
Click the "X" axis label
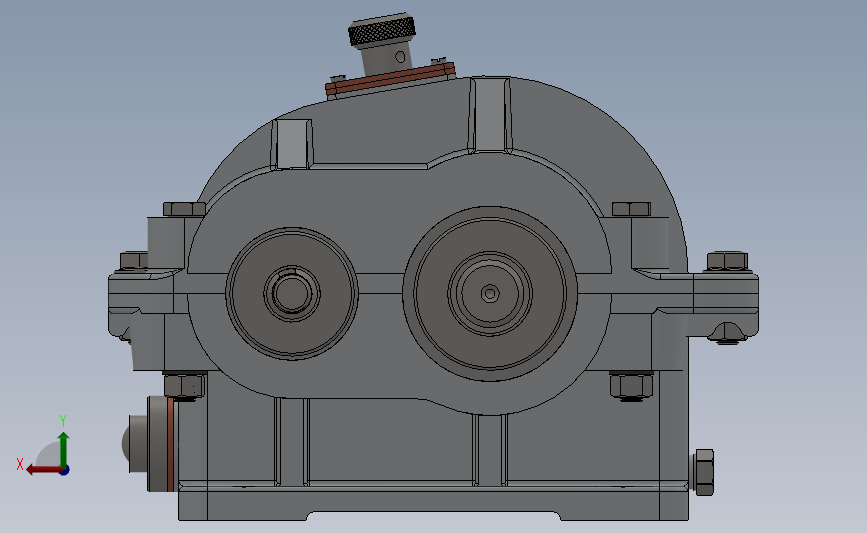click(x=20, y=464)
